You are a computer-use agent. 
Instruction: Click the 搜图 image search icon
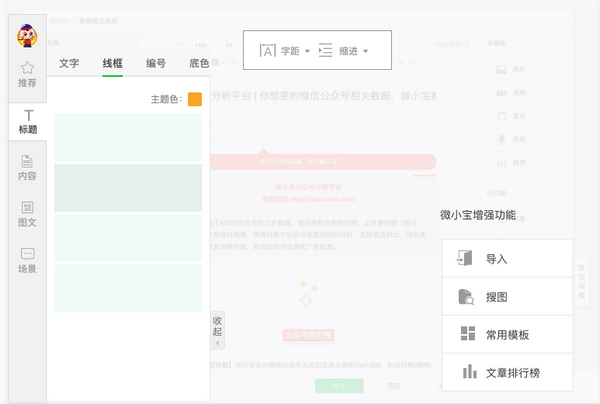point(465,296)
